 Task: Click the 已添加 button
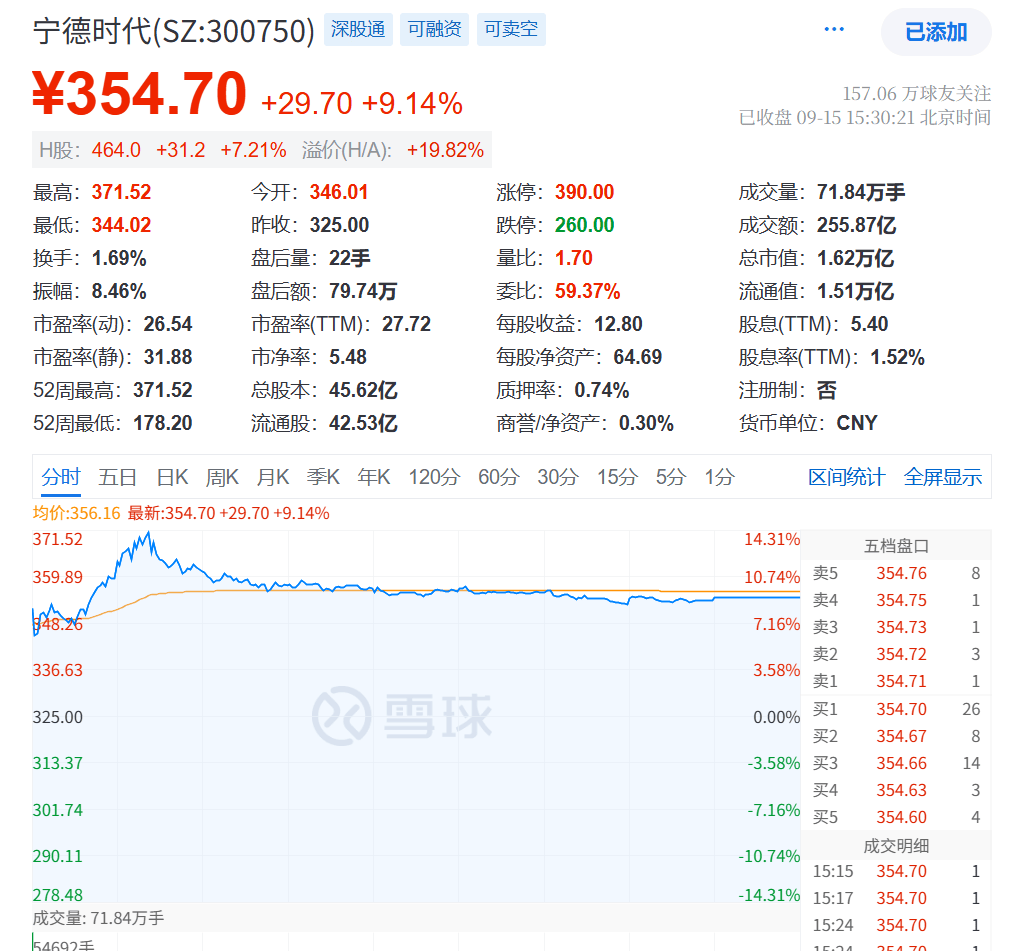pyautogui.click(x=936, y=32)
